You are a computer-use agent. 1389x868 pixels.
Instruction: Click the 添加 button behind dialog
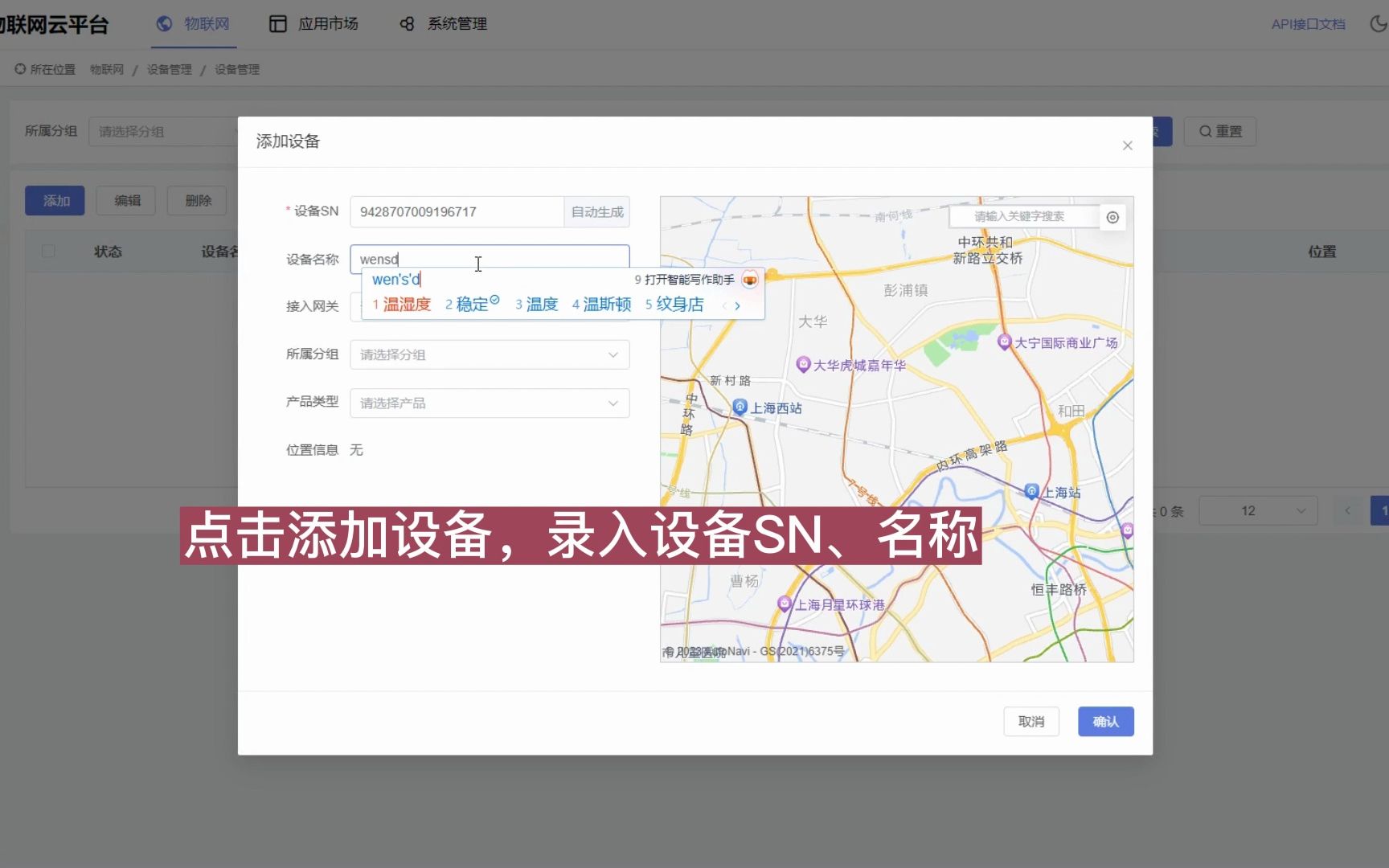pyautogui.click(x=55, y=201)
